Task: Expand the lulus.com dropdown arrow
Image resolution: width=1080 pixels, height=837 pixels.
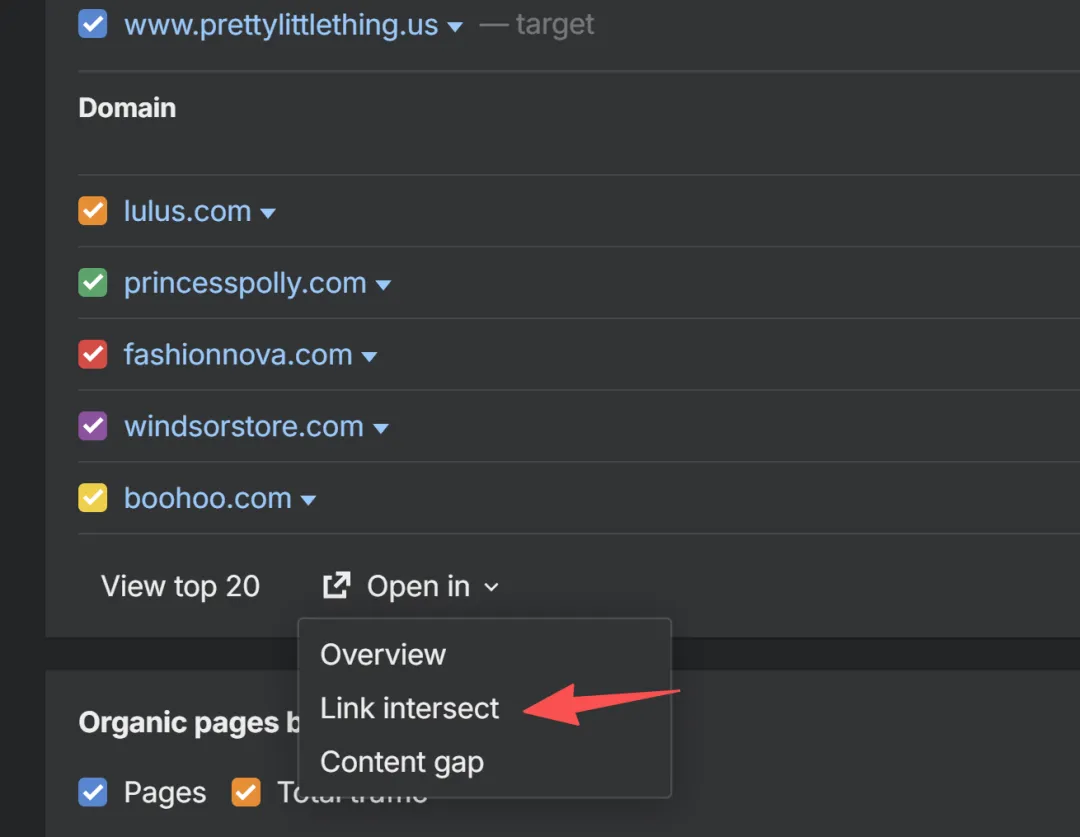Action: pyautogui.click(x=268, y=213)
